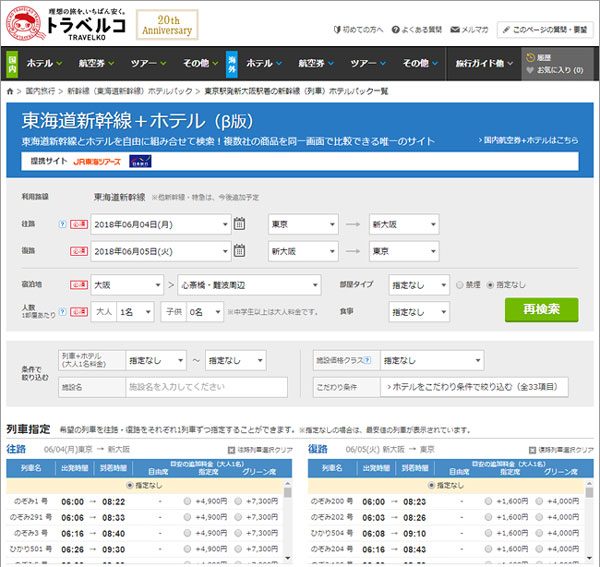Open domestic 航空券 menu
The image size is (600, 567).
coord(96,63)
